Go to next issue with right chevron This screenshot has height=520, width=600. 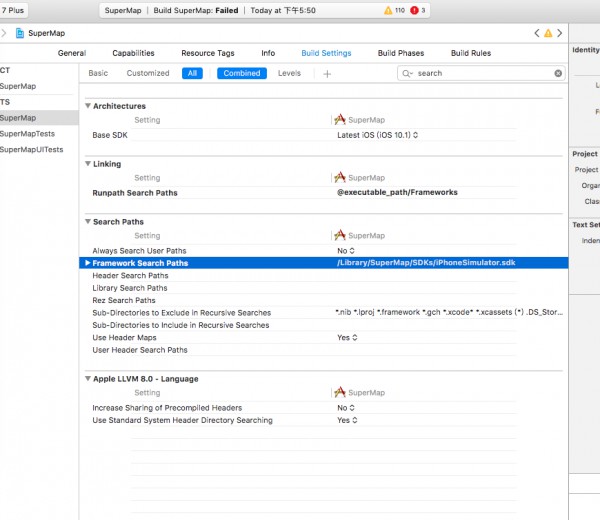(x=559, y=33)
